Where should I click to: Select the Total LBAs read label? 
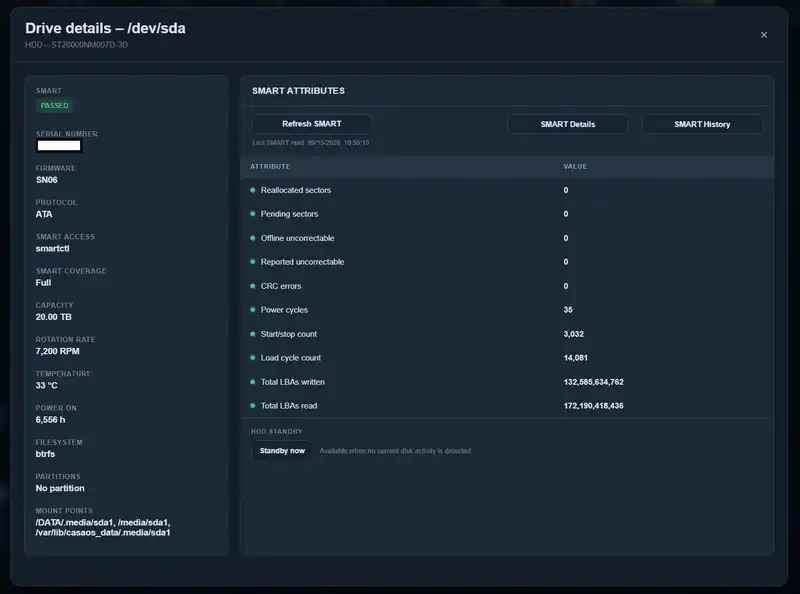coord(289,406)
